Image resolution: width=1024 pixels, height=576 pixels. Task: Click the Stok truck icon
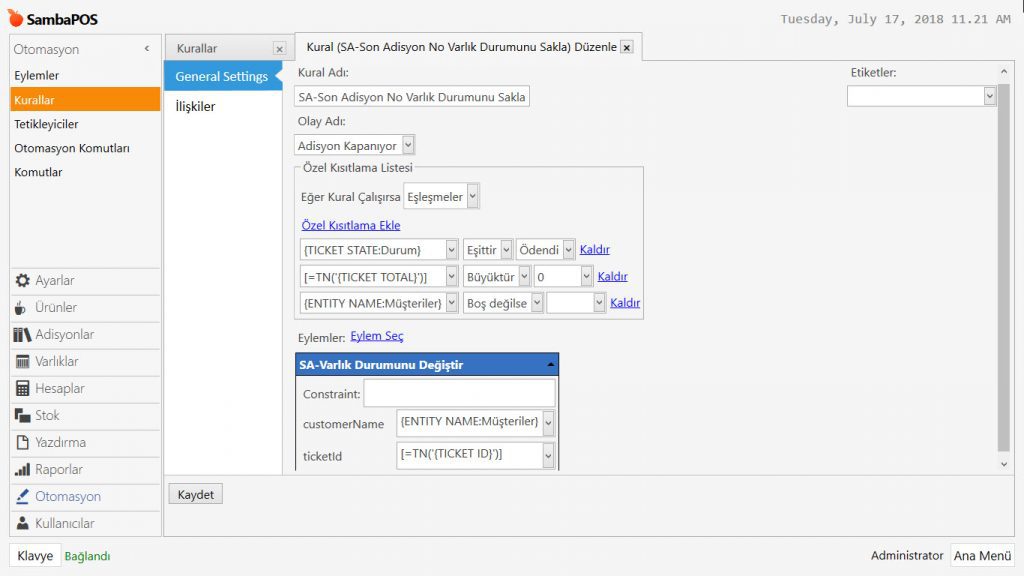(x=22, y=416)
